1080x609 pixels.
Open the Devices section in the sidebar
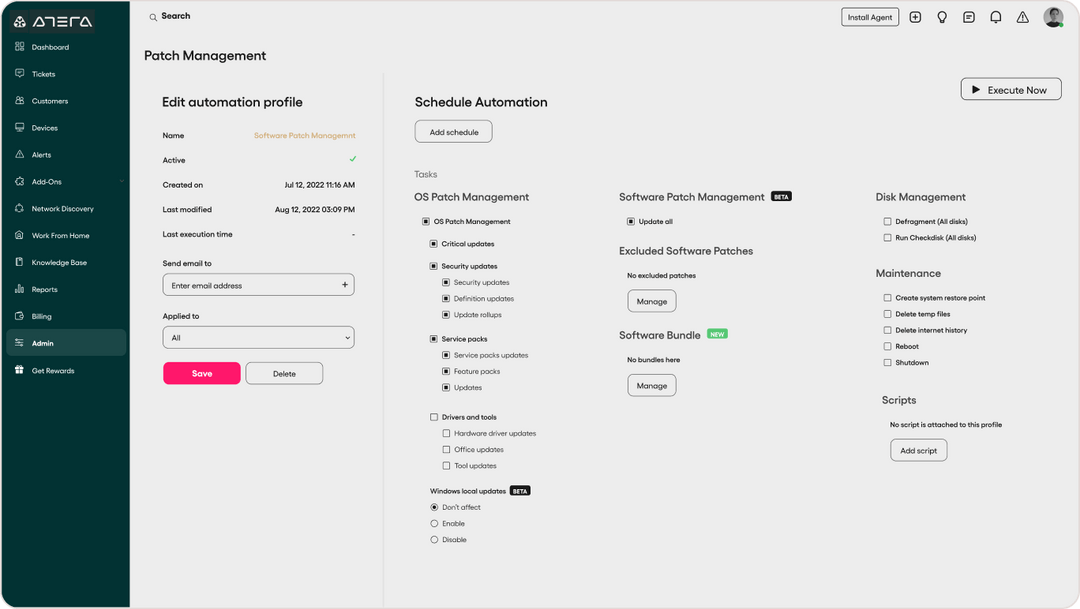(42, 127)
